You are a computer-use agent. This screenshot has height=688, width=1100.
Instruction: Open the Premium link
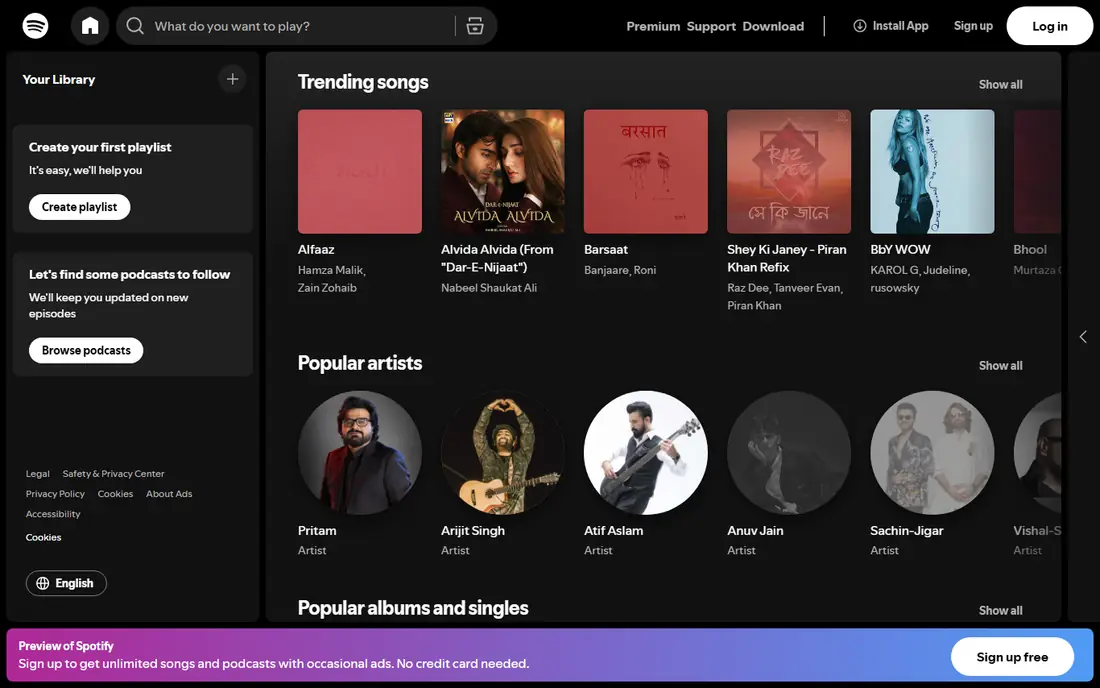[653, 26]
